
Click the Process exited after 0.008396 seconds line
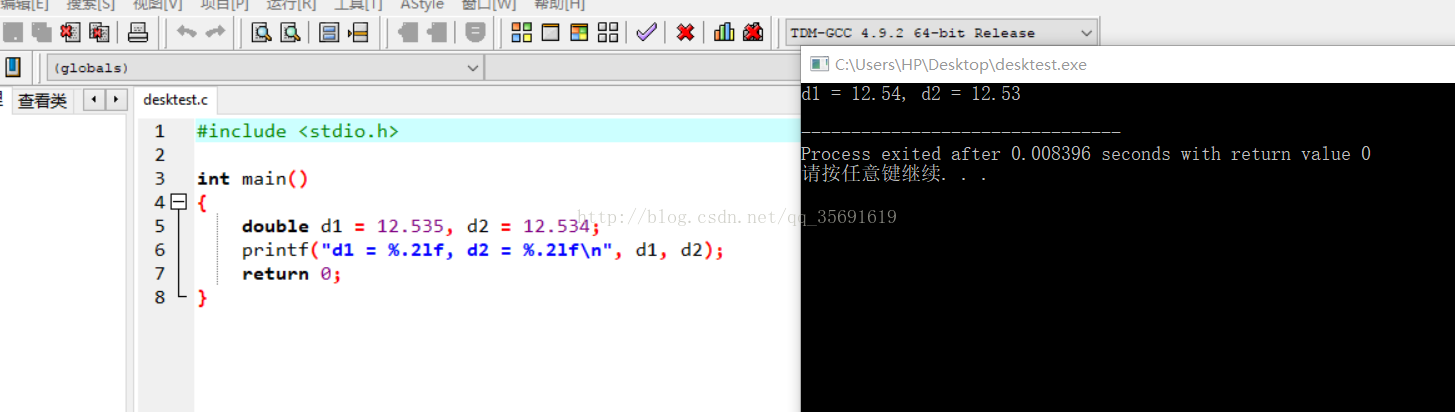tap(1086, 154)
